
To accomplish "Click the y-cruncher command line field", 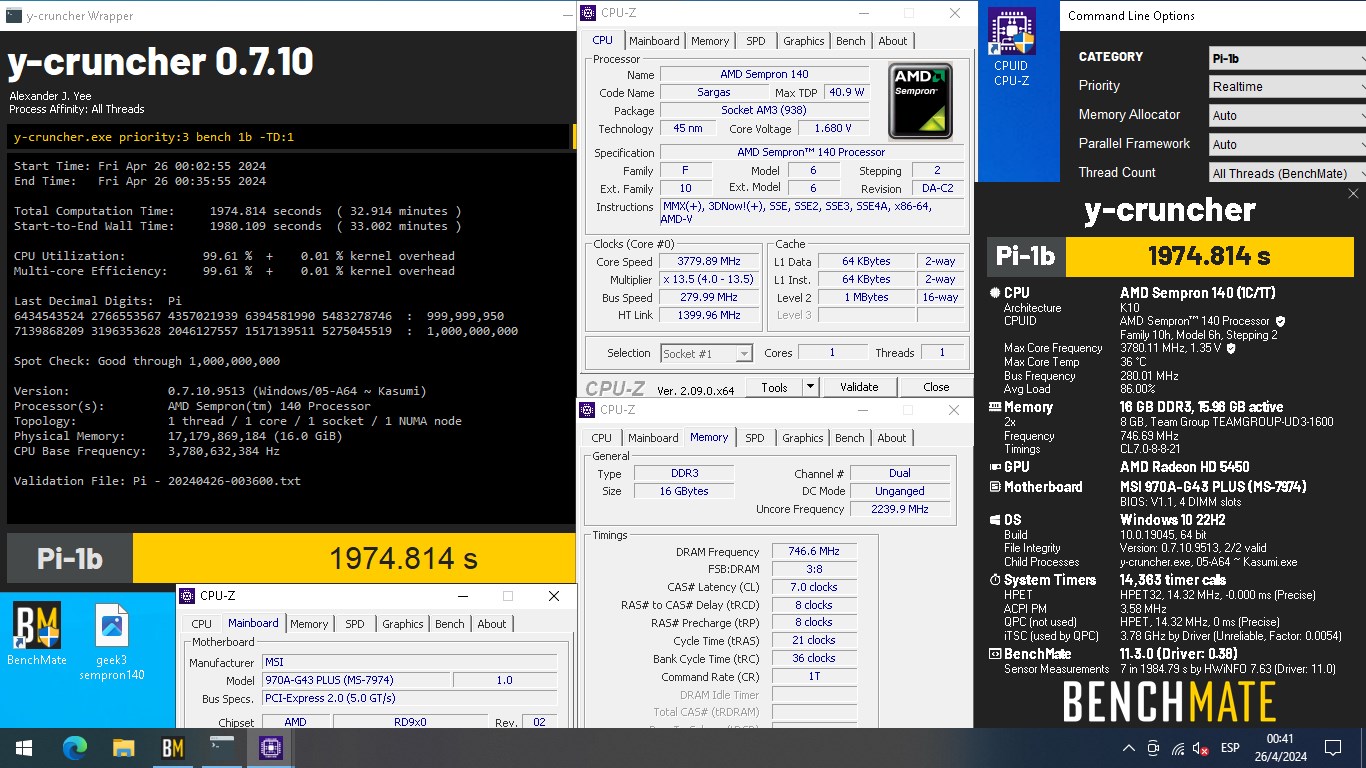I will pos(288,137).
